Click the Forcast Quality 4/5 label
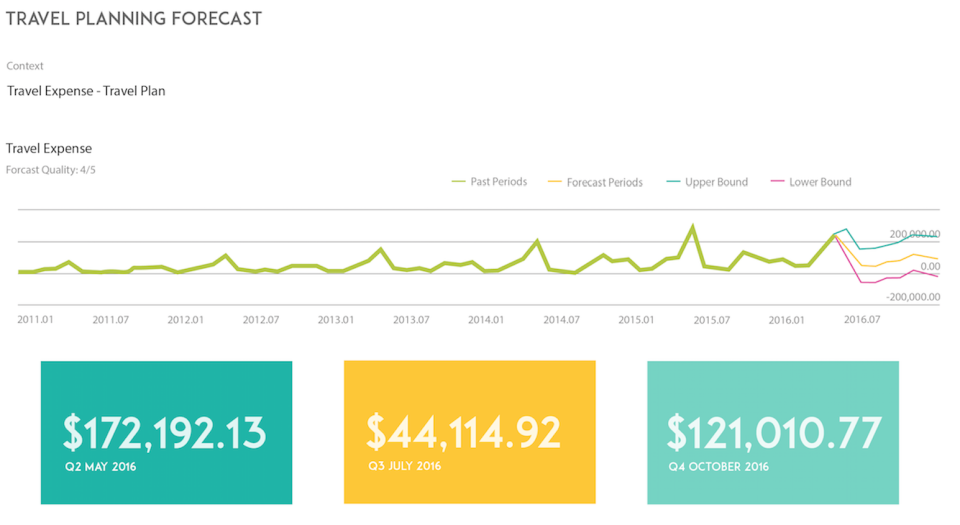 [51, 170]
